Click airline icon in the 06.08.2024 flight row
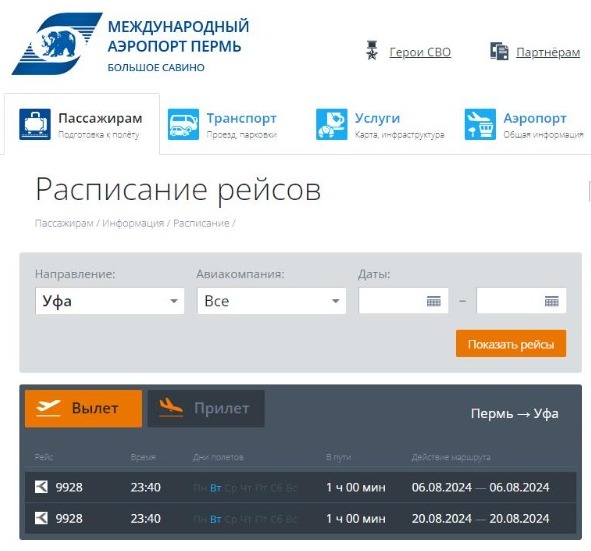 (41, 487)
